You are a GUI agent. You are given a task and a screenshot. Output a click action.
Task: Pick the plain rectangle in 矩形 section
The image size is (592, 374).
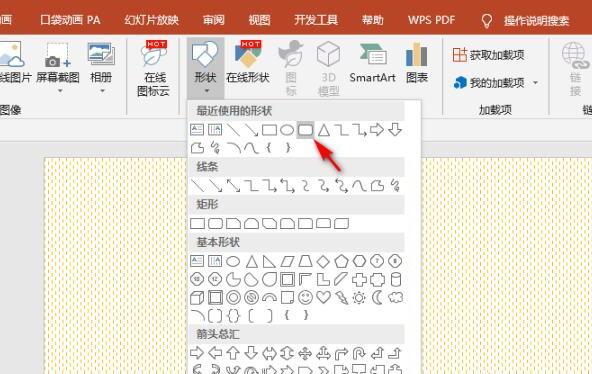(x=197, y=224)
